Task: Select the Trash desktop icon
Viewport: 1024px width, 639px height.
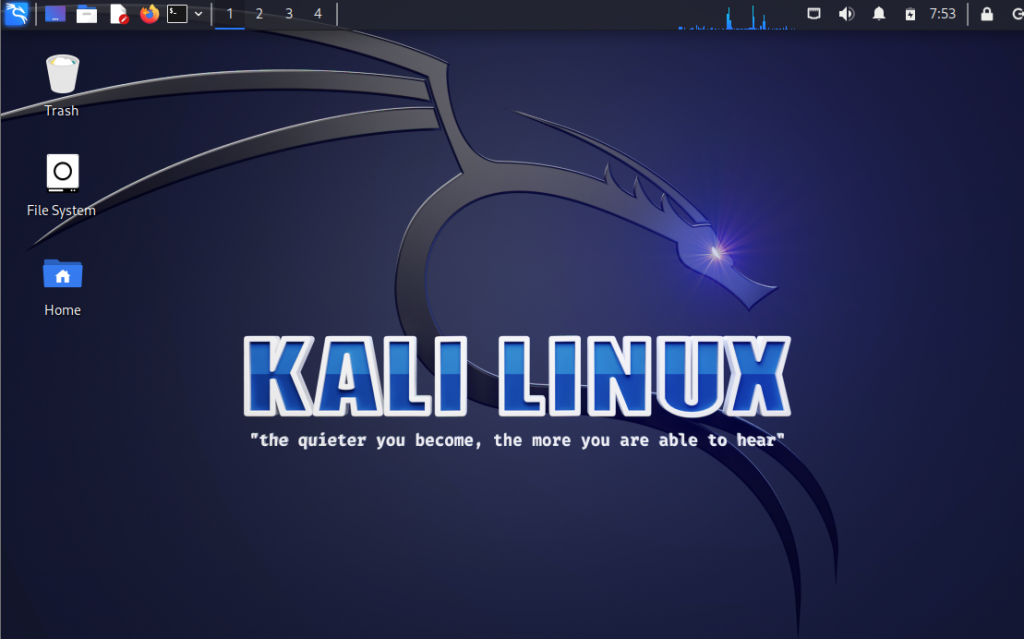Action: click(62, 86)
